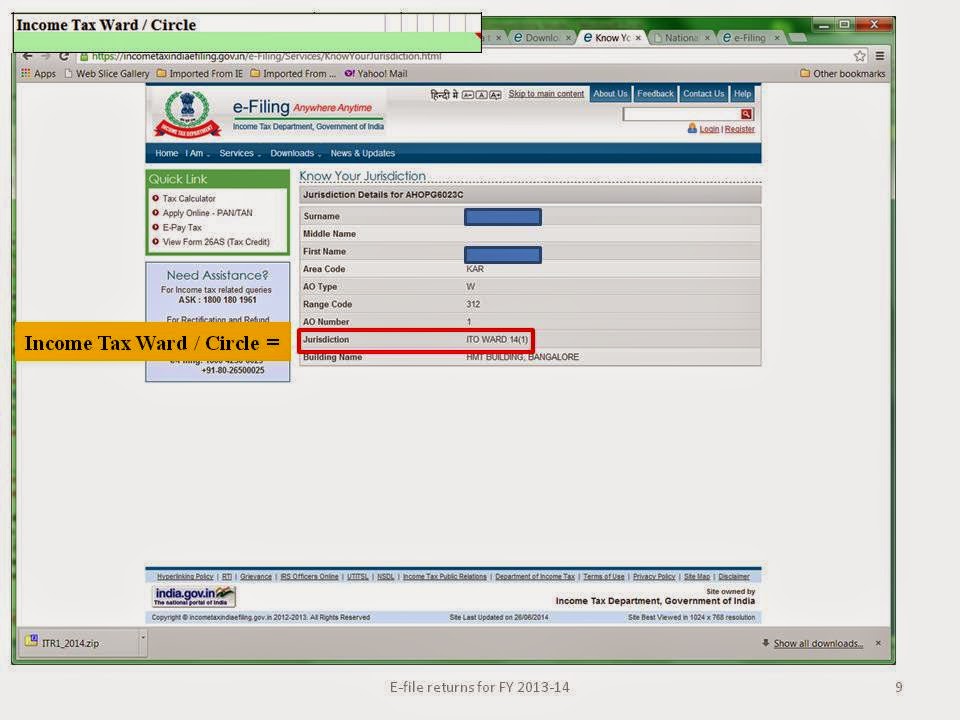
Task: Switch to the e-Filing browser tab
Action: click(749, 38)
